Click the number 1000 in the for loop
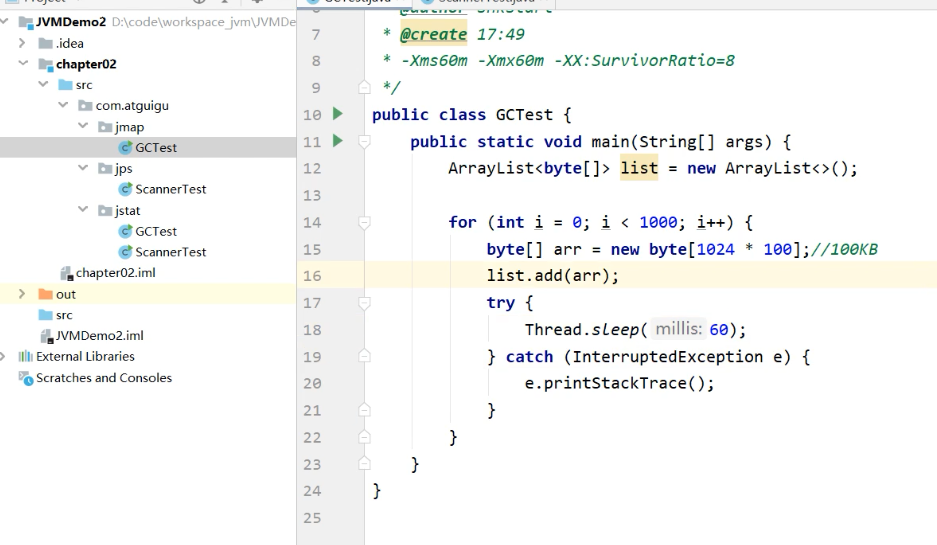The height and width of the screenshot is (545, 937). tap(658, 222)
